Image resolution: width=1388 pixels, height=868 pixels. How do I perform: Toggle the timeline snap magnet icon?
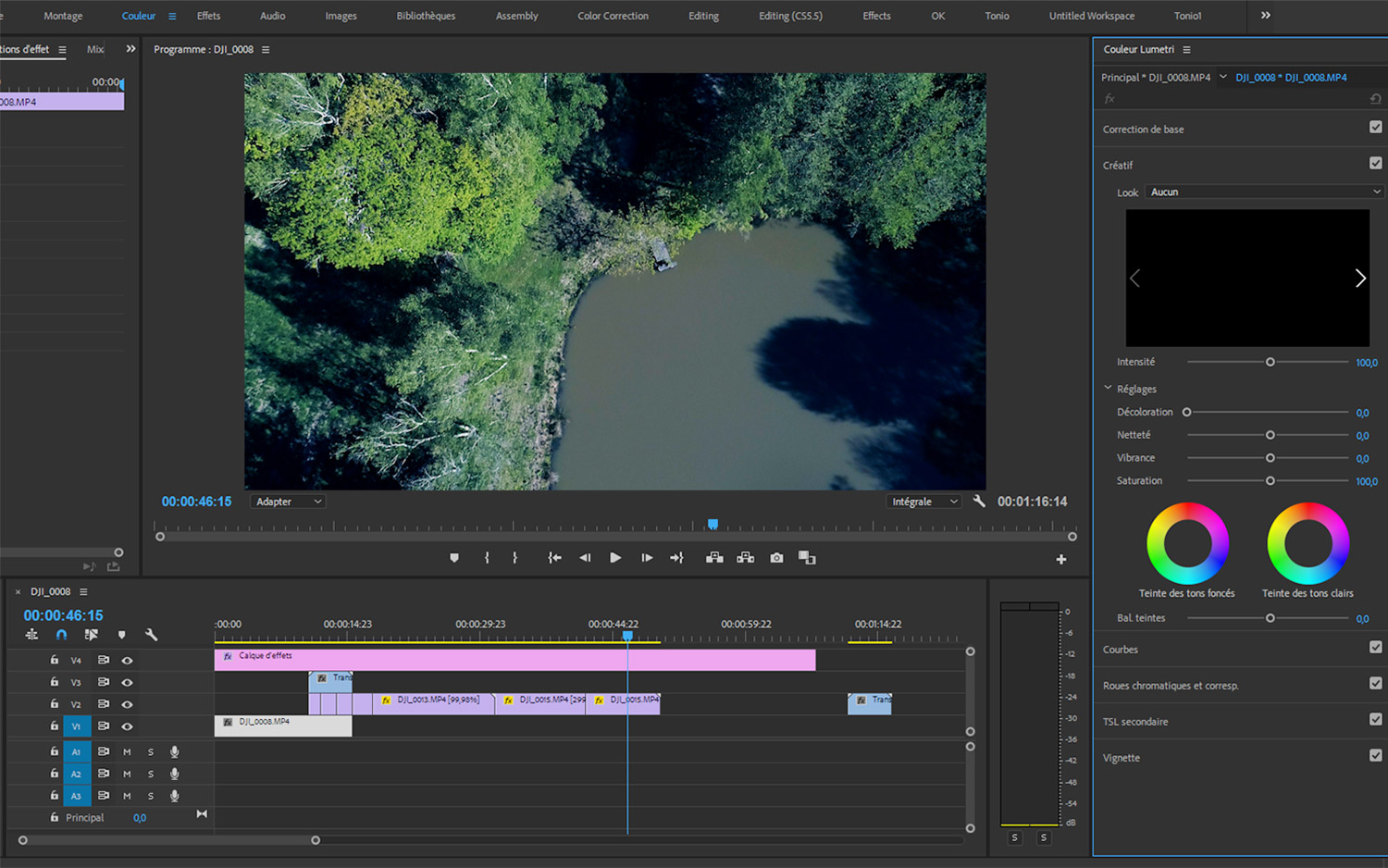(x=61, y=635)
